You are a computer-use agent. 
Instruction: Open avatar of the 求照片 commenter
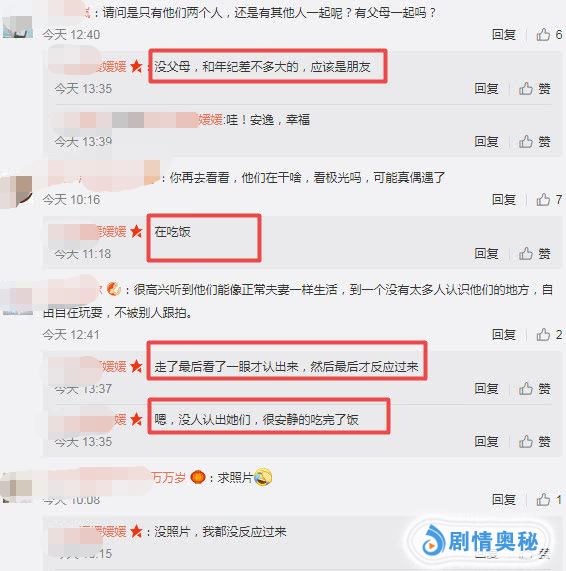click(17, 487)
